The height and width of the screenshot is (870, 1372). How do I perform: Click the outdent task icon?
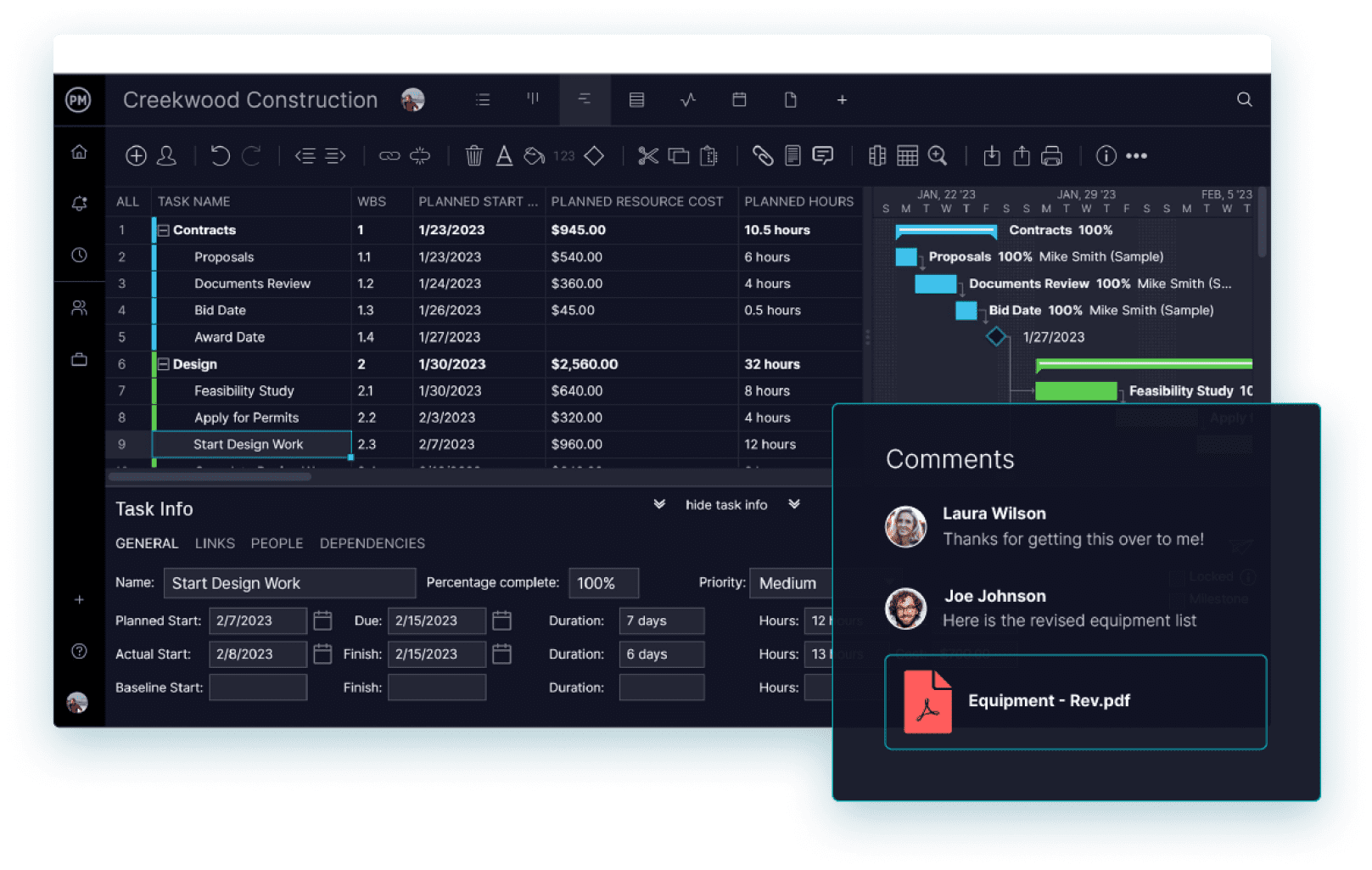coord(305,155)
